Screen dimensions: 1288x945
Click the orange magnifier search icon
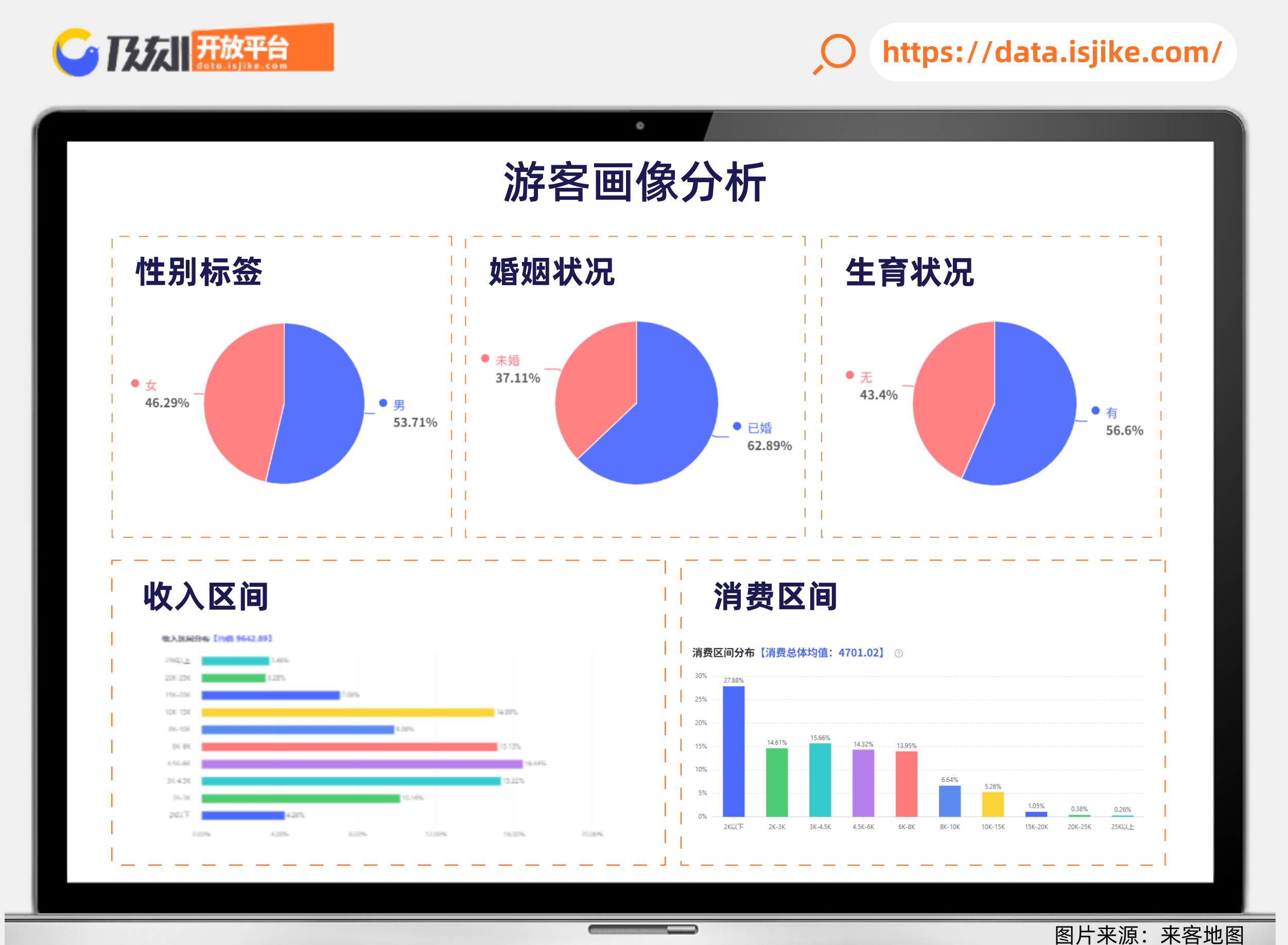click(x=836, y=53)
